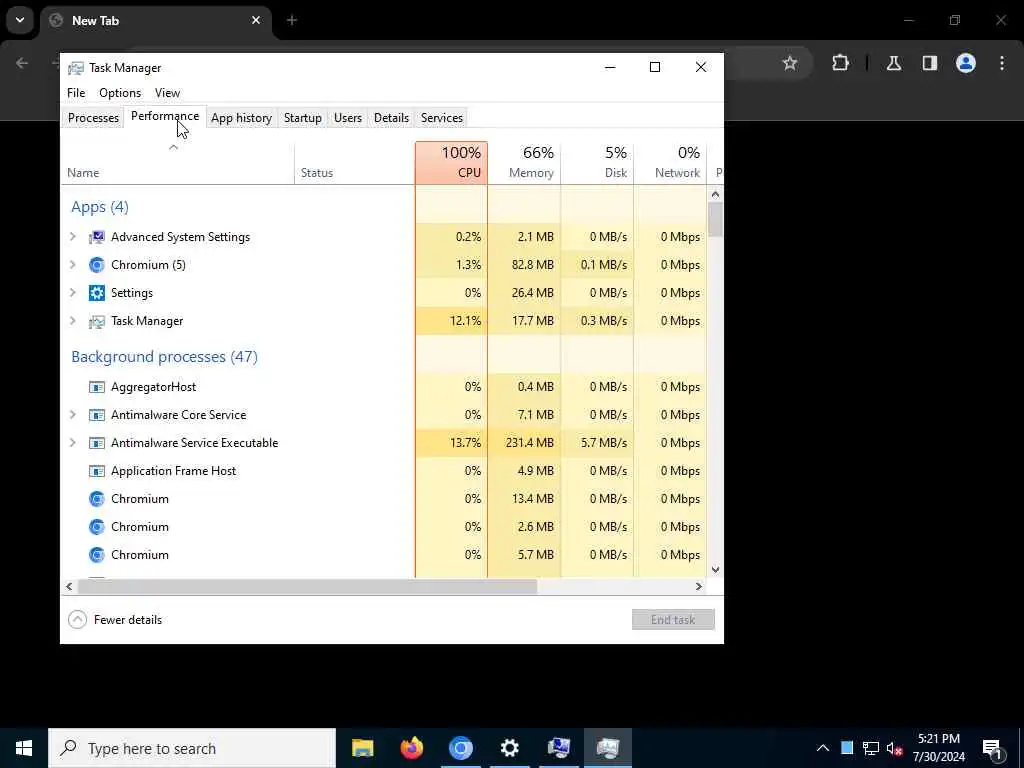Switch to Advanced System Settings taskbar icon

pos(558,748)
